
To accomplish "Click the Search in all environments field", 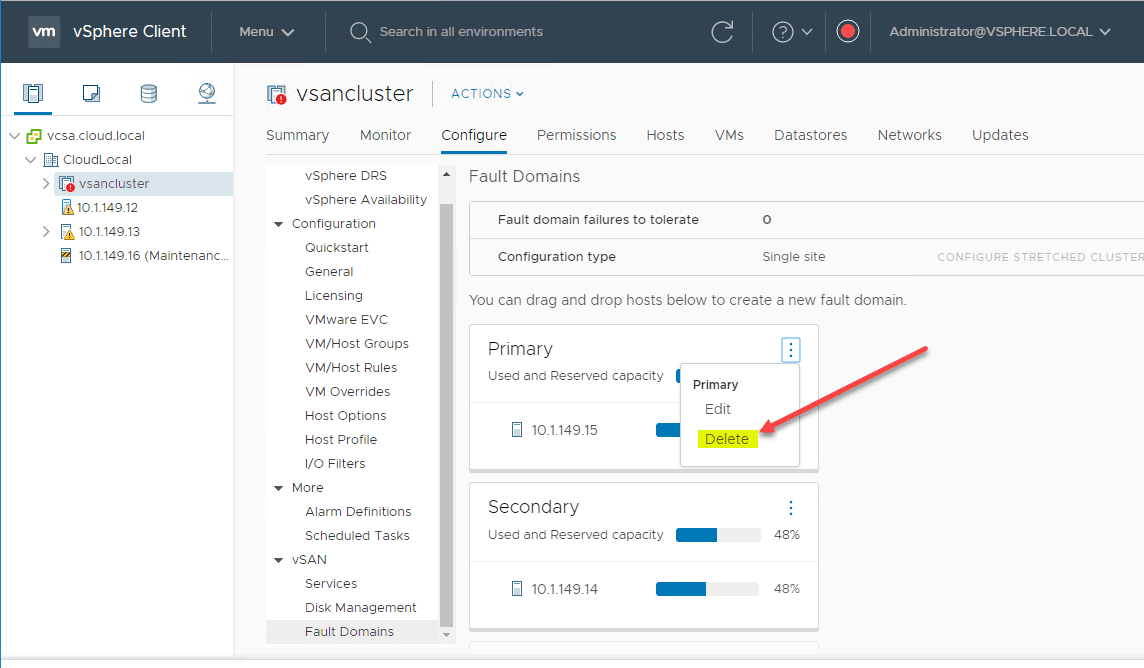I will 461,32.
